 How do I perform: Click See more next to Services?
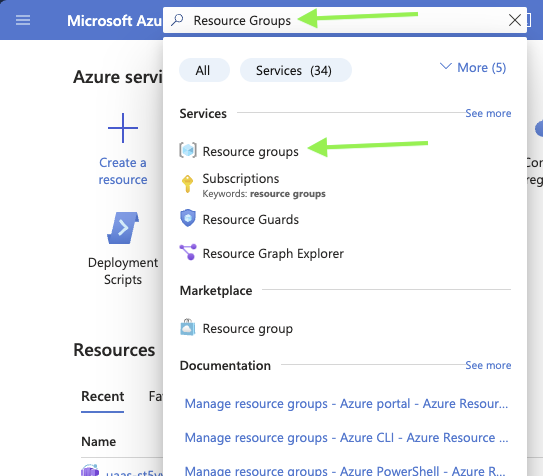coord(488,113)
